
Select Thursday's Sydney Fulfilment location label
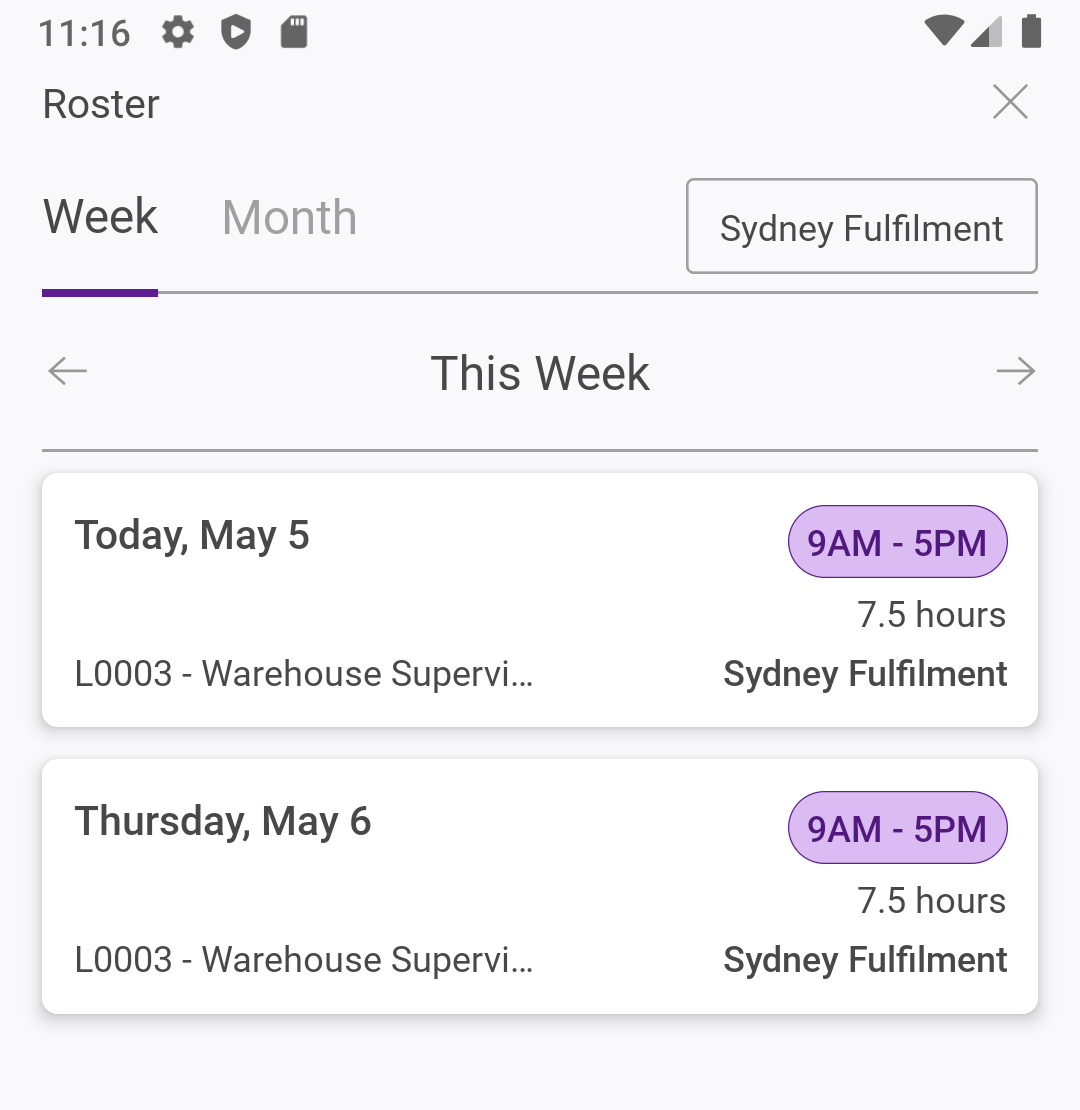[865, 960]
